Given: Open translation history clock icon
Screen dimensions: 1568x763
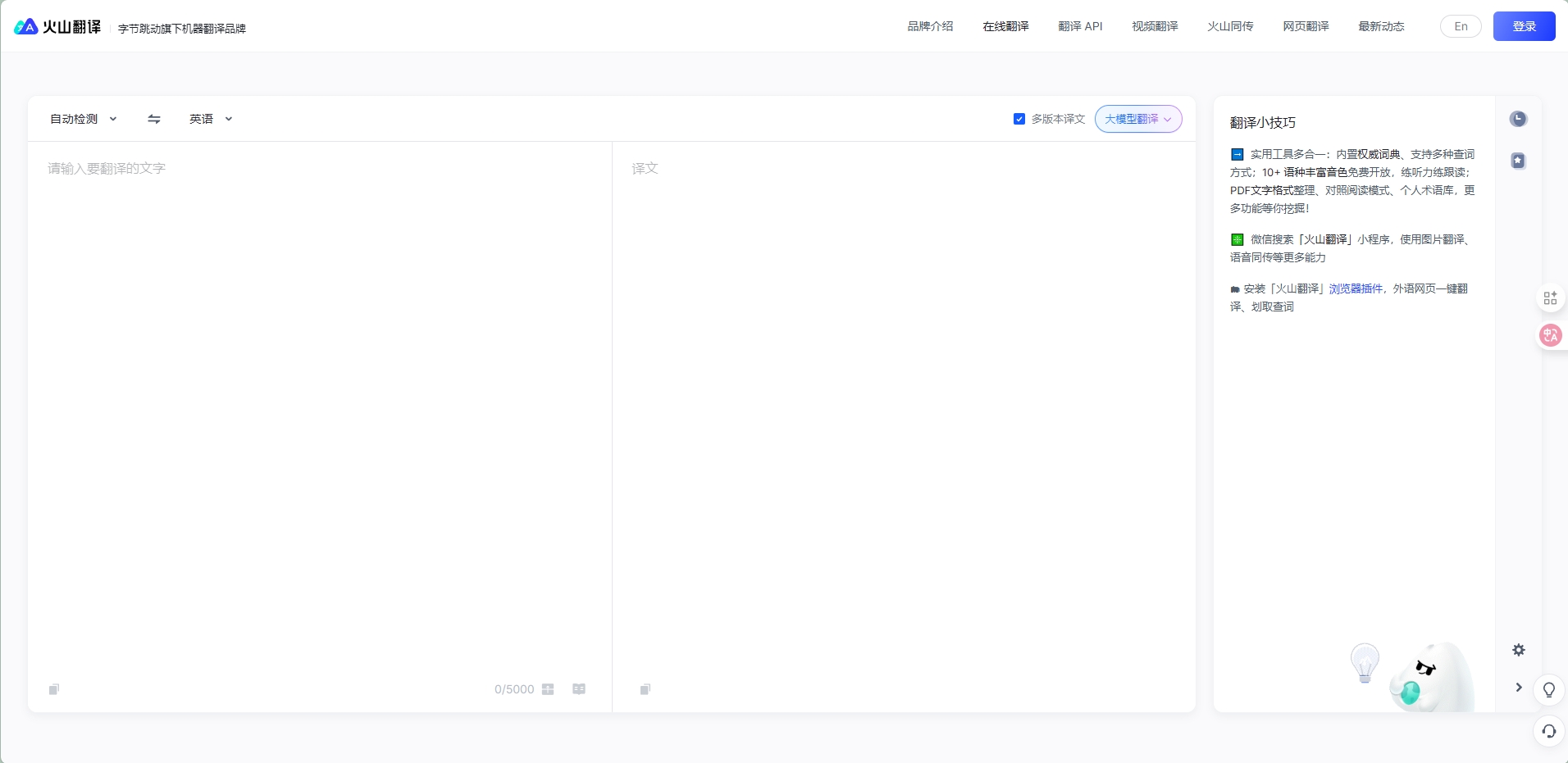Looking at the screenshot, I should click(1518, 119).
